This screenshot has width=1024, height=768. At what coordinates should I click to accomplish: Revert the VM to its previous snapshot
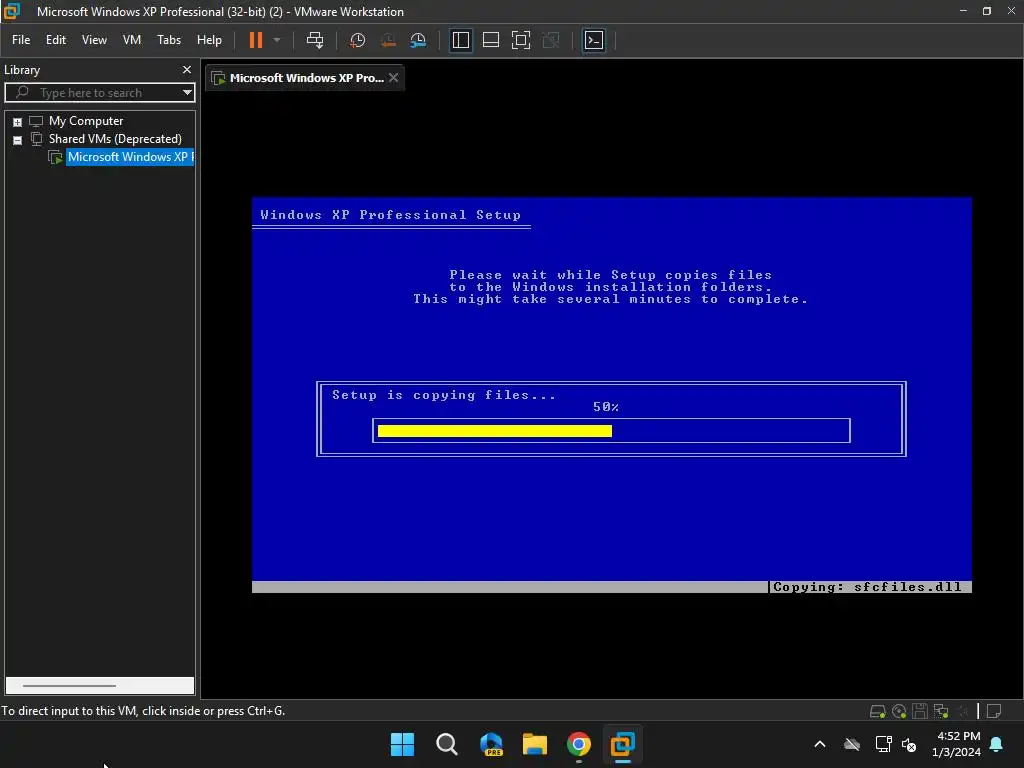(388, 40)
